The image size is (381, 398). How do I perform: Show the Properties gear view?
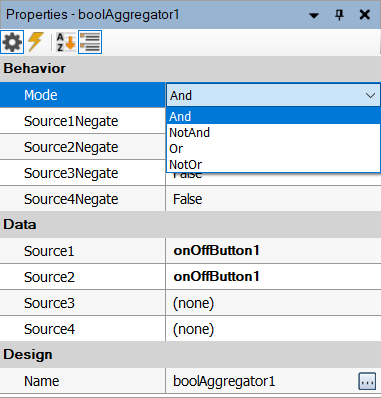point(12,42)
